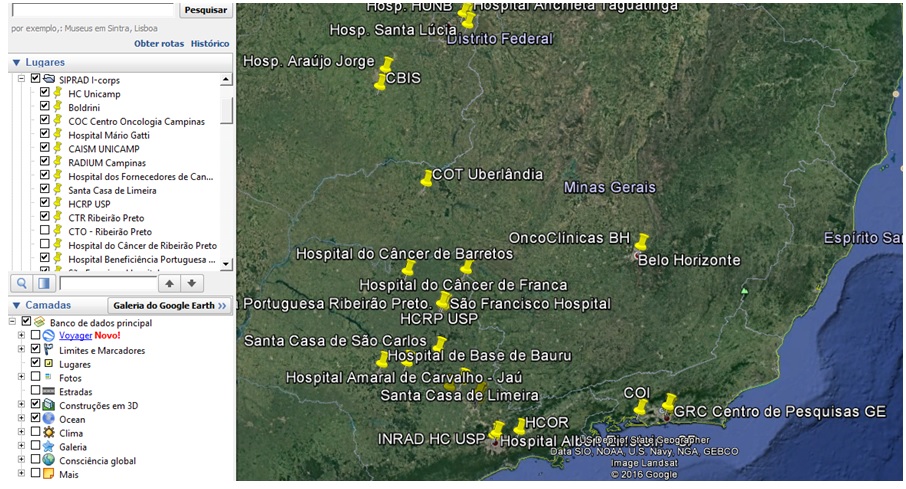Click the Estradas road icon
Image resolution: width=906 pixels, height=489 pixels.
point(49,391)
